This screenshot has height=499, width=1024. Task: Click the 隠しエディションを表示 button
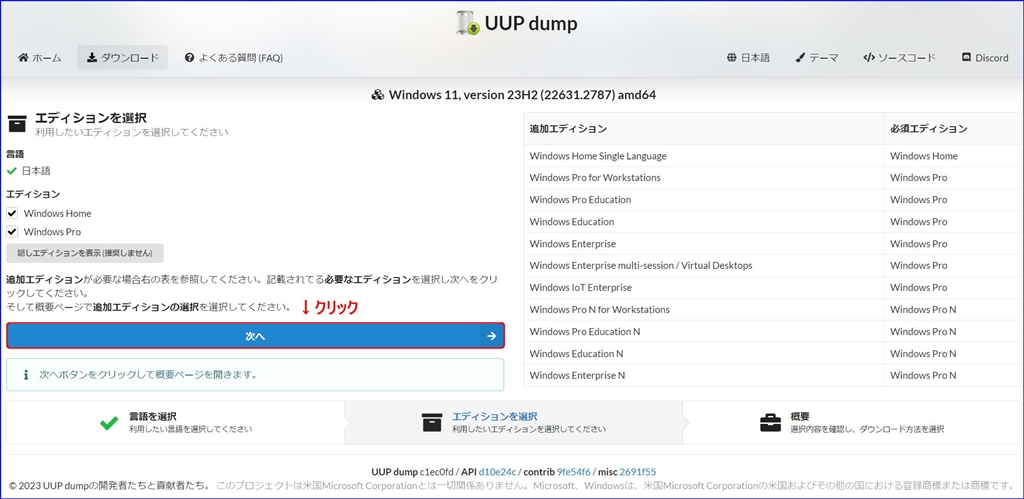click(x=85, y=253)
